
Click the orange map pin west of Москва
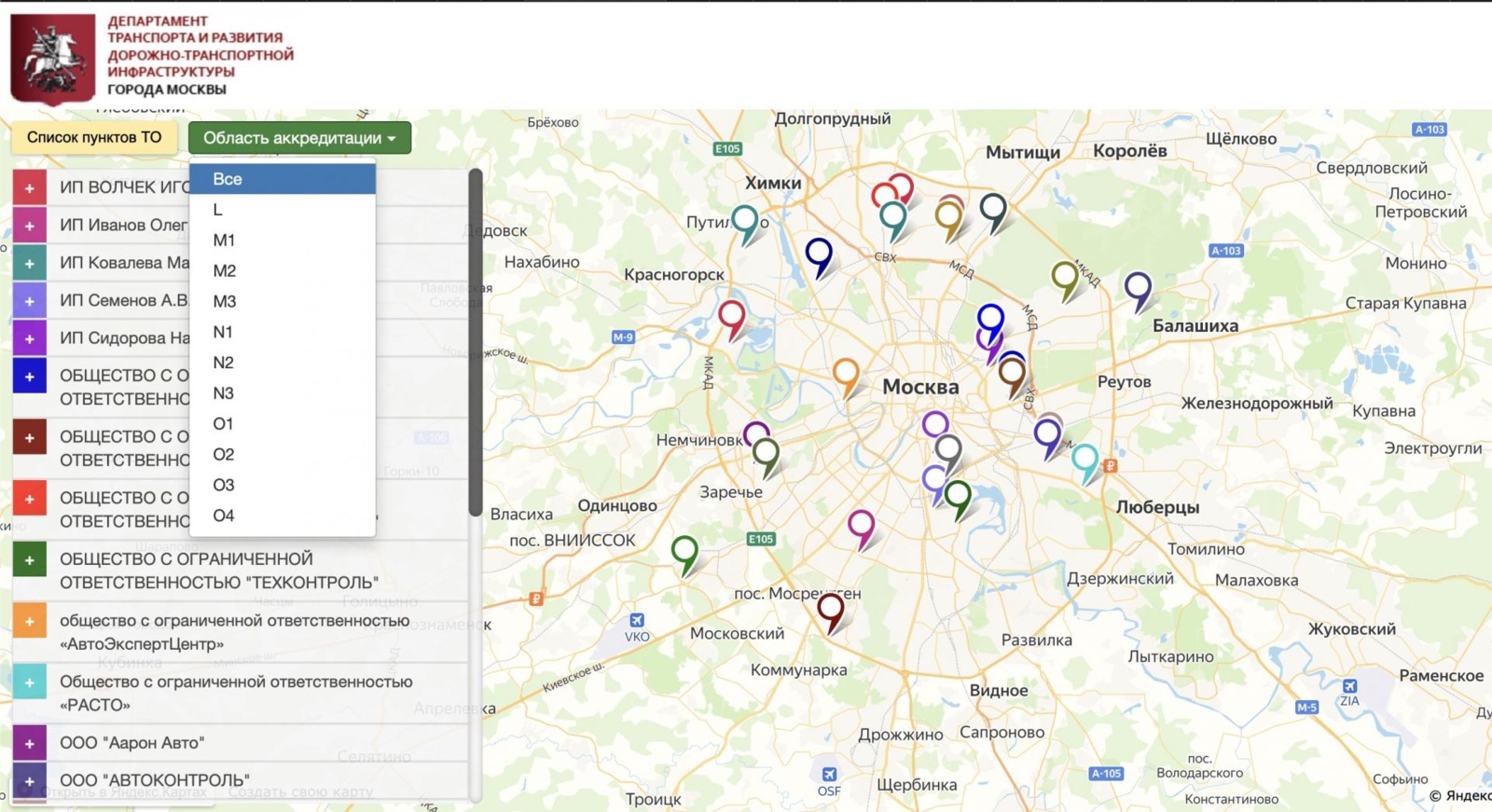click(x=846, y=375)
